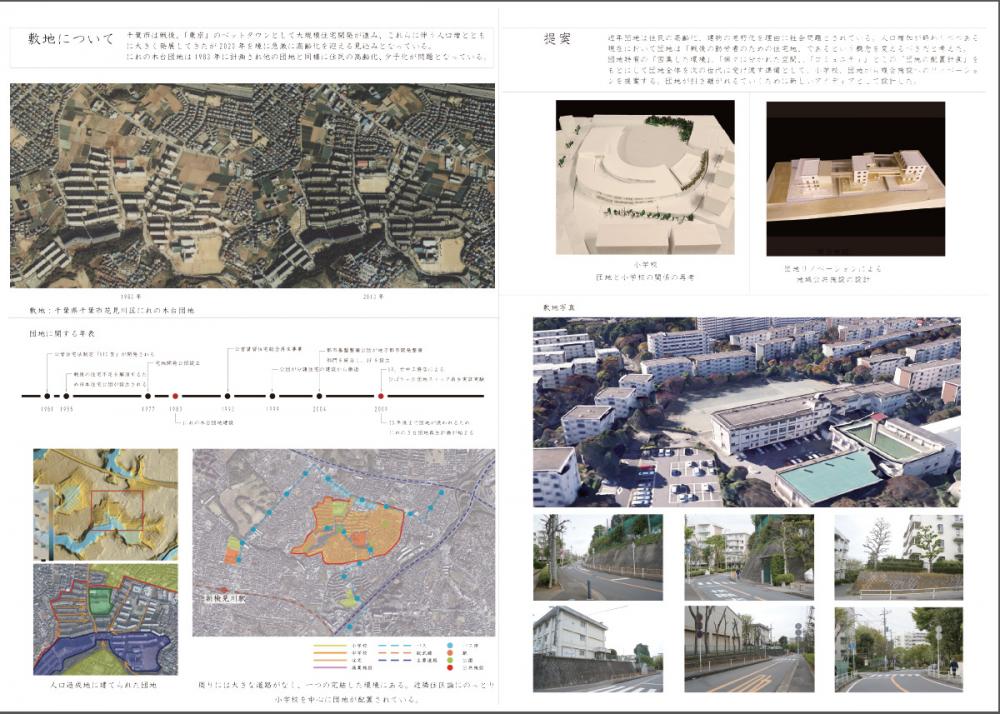The image size is (1000, 714).
Task: Click the black 2004 timeline marker
Action: [x=319, y=396]
